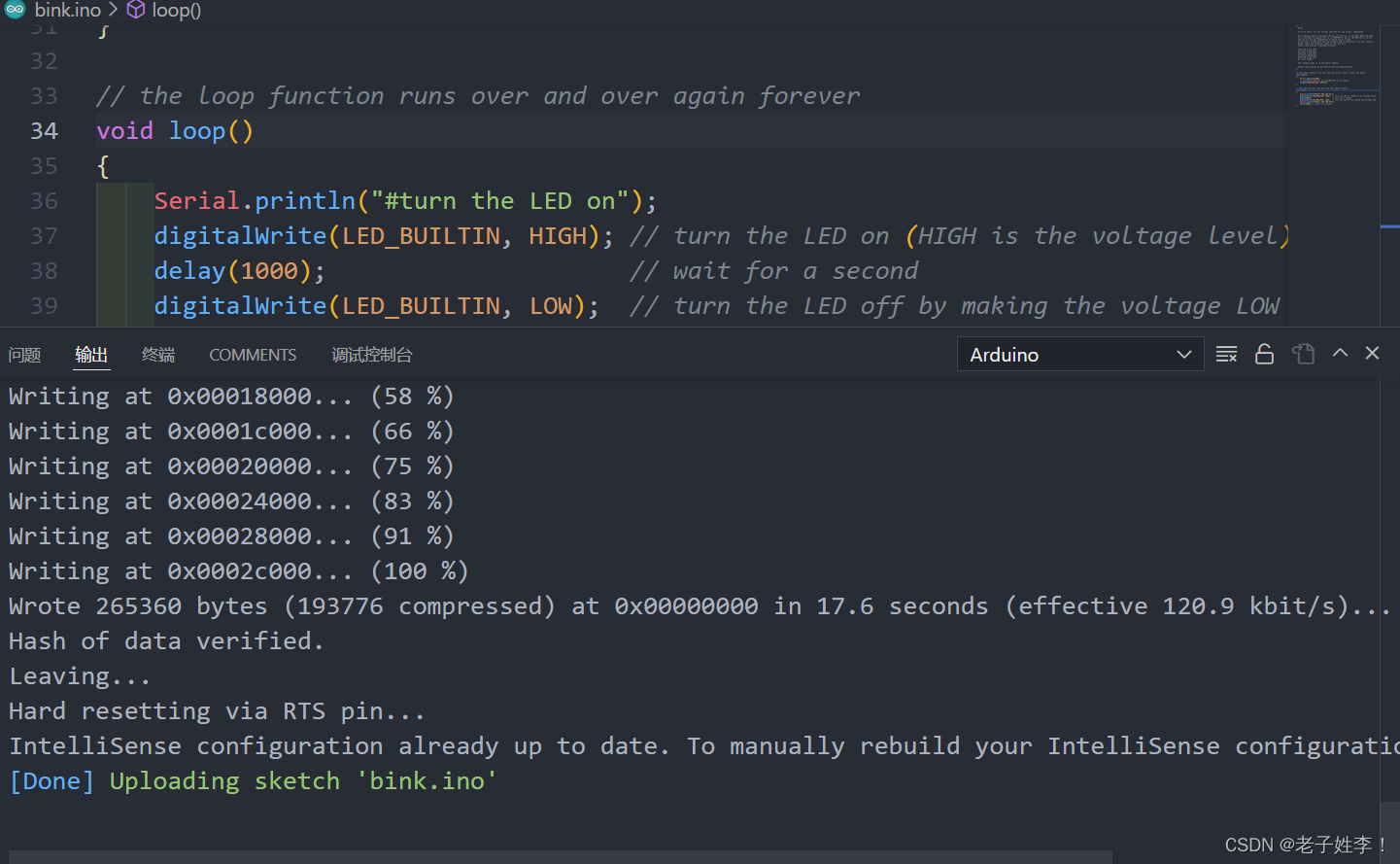The image size is (1400, 864).
Task: Click the output panel horizontal scrollbar
Action: tap(560, 857)
